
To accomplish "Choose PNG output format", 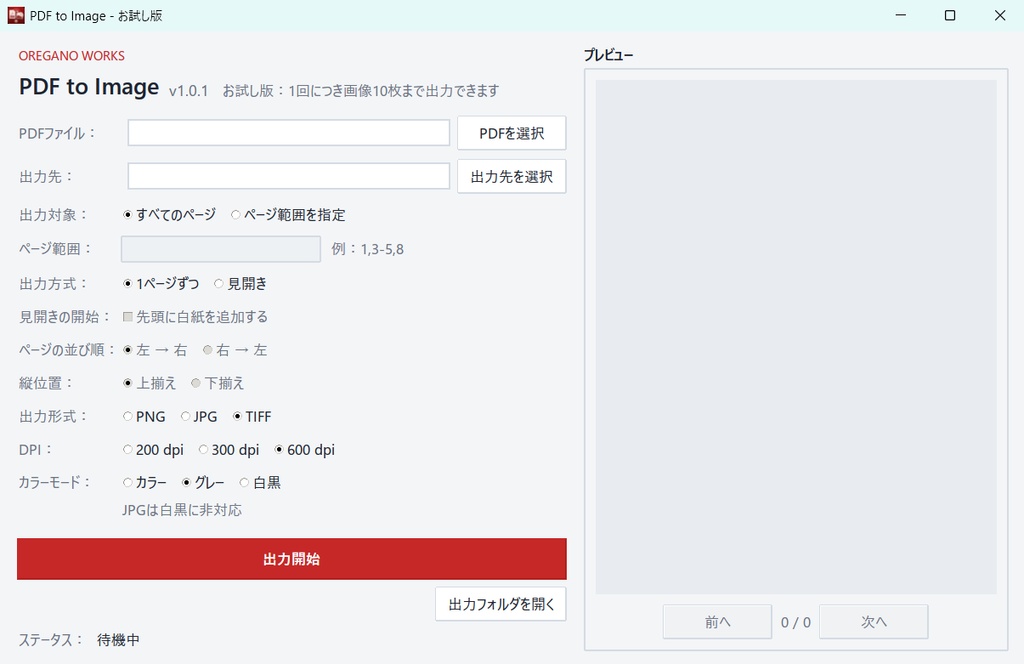I will click(x=144, y=417).
